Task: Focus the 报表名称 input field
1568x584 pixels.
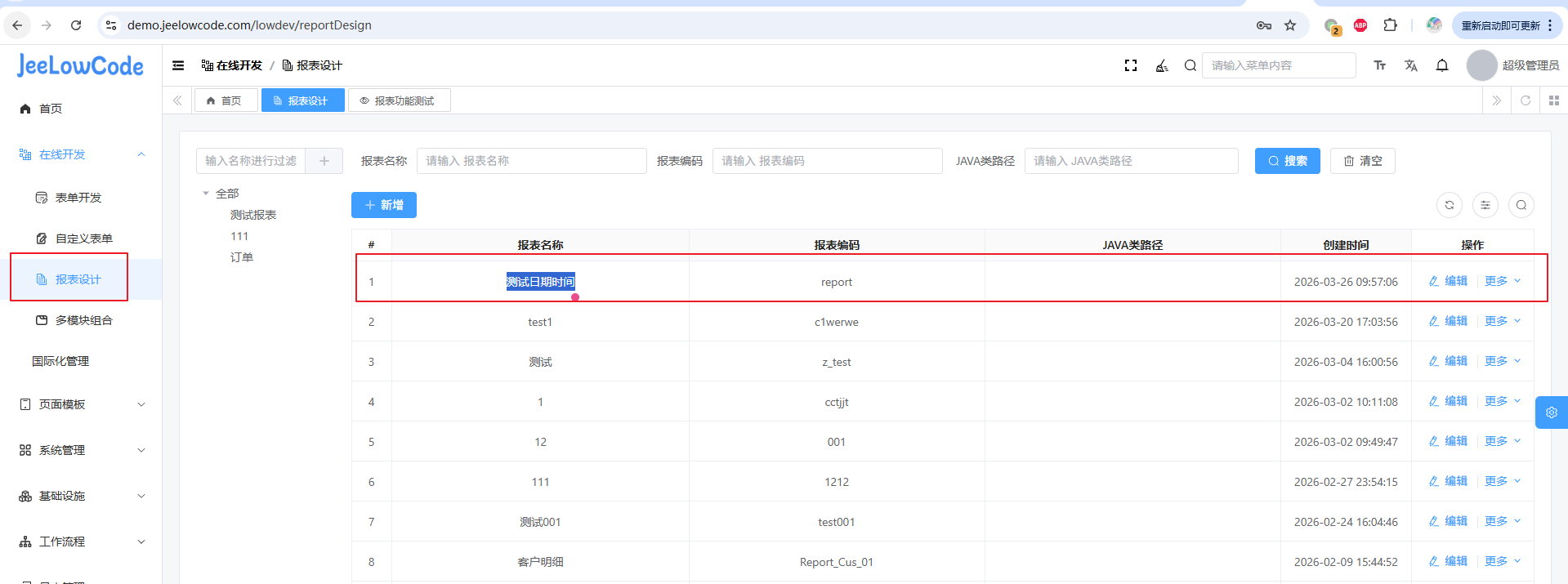Action: pyautogui.click(x=531, y=161)
